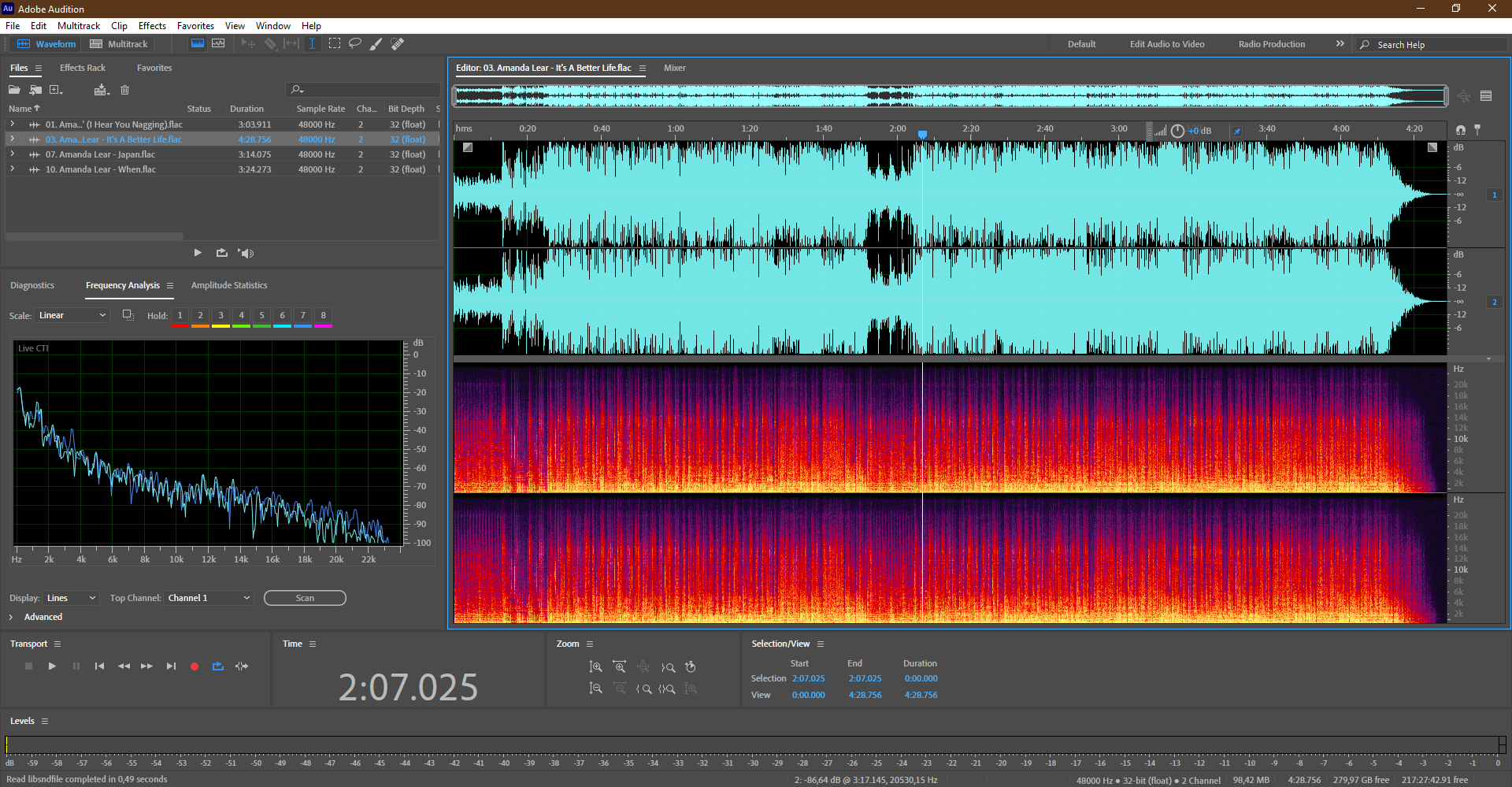Image resolution: width=1512 pixels, height=787 pixels.
Task: Start playback in the Transport panel
Action: tap(52, 666)
